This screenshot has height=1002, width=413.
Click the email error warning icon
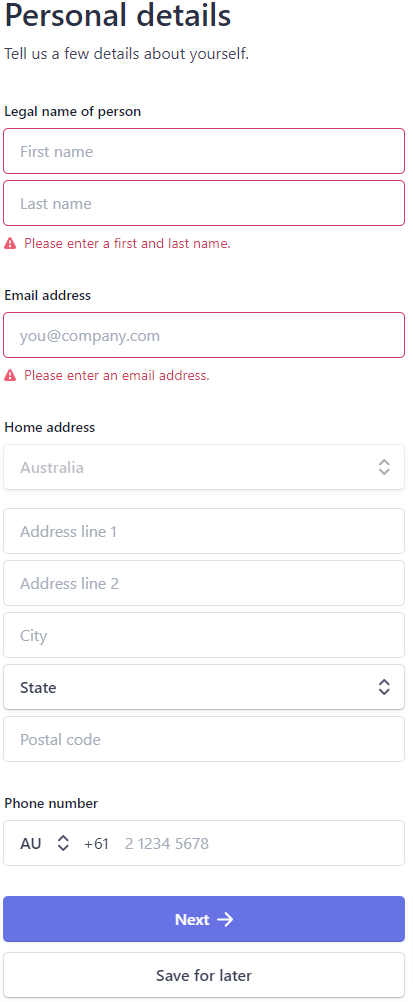click(x=10, y=376)
